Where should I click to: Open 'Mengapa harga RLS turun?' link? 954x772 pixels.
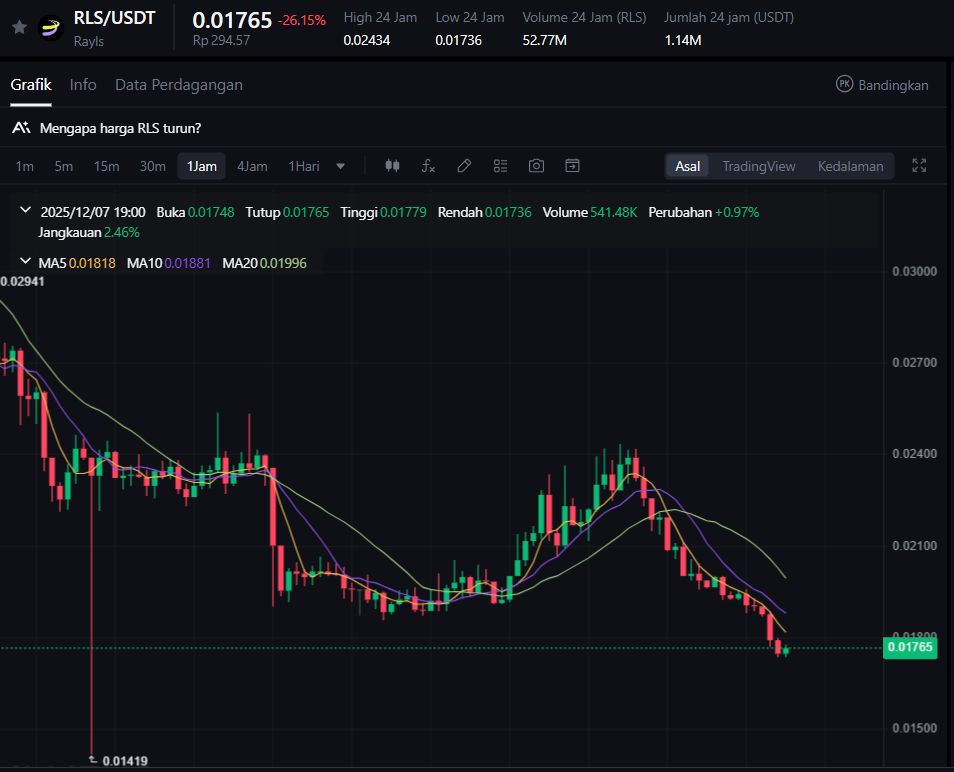coord(120,128)
